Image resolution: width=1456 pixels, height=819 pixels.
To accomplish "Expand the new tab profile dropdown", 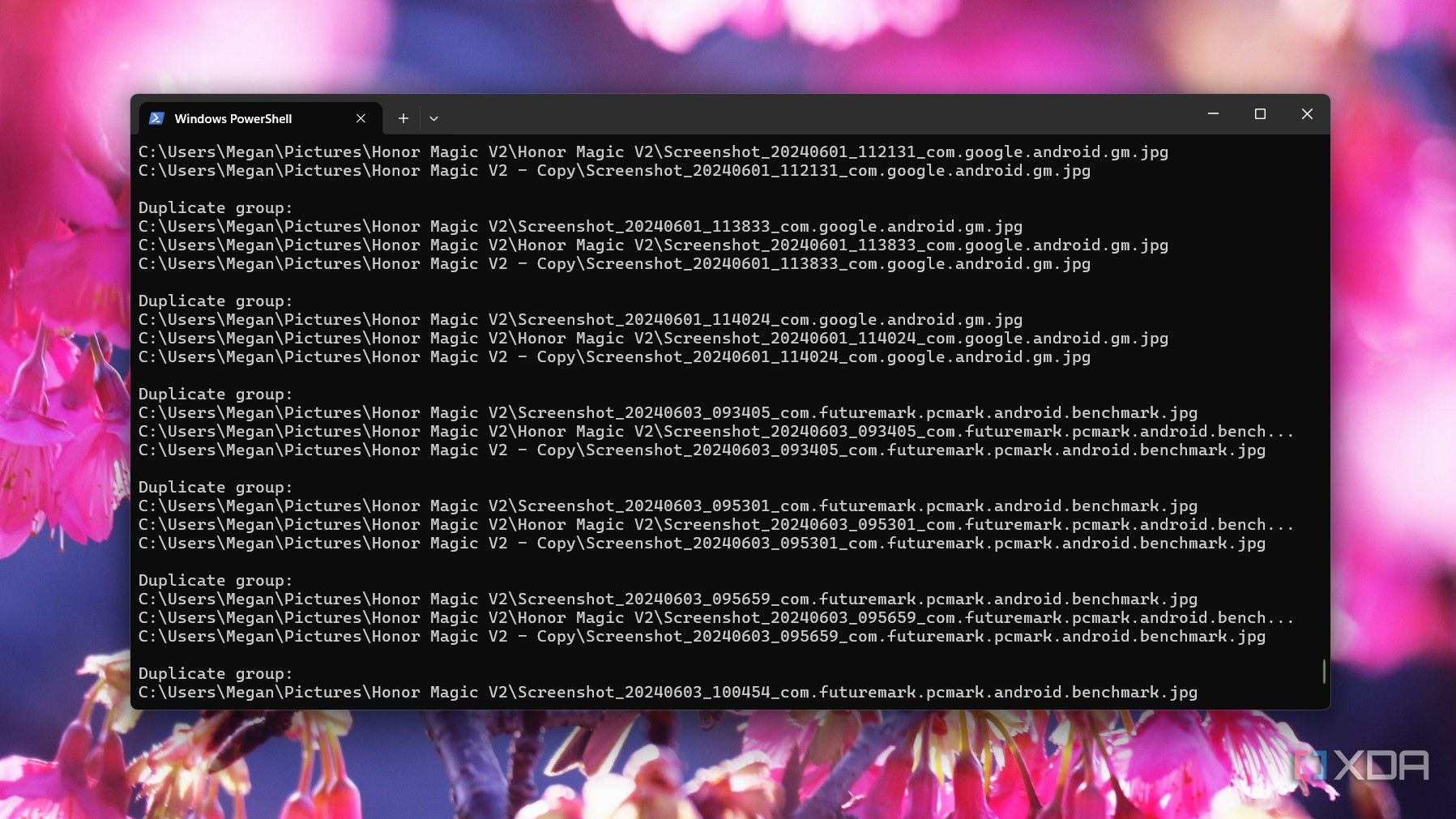I will pos(433,118).
